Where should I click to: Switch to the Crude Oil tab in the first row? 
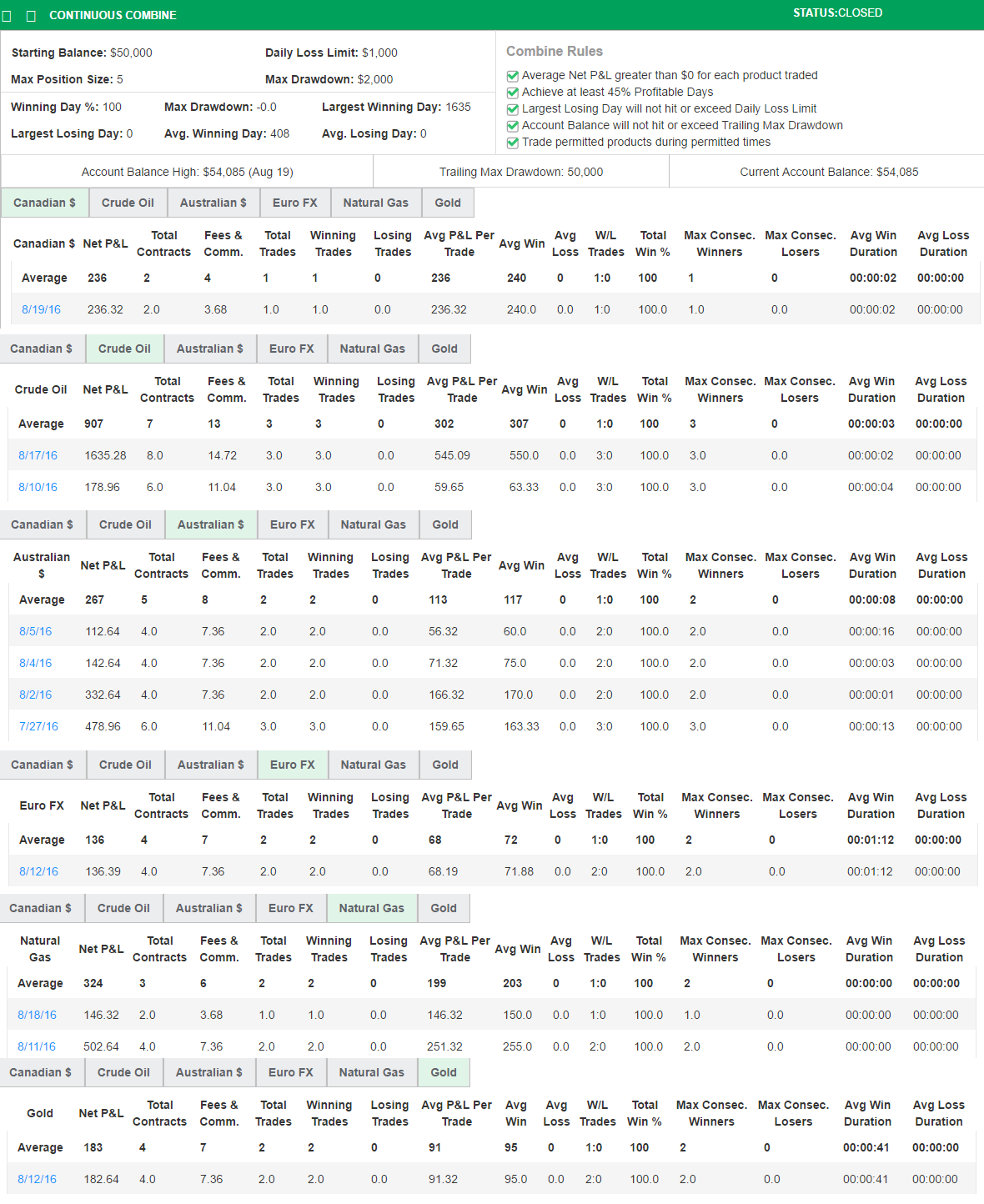tap(128, 202)
